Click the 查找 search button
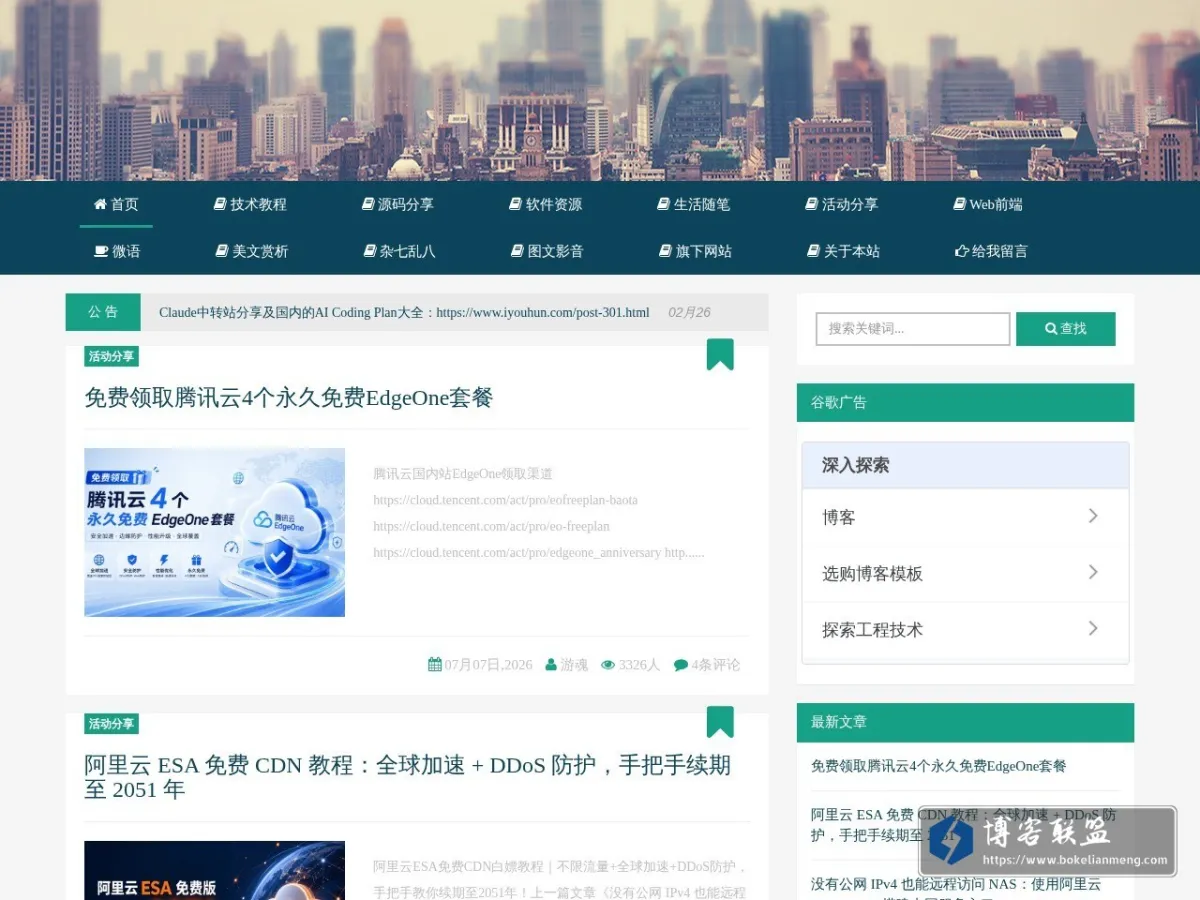The width and height of the screenshot is (1200, 900). tap(1066, 328)
